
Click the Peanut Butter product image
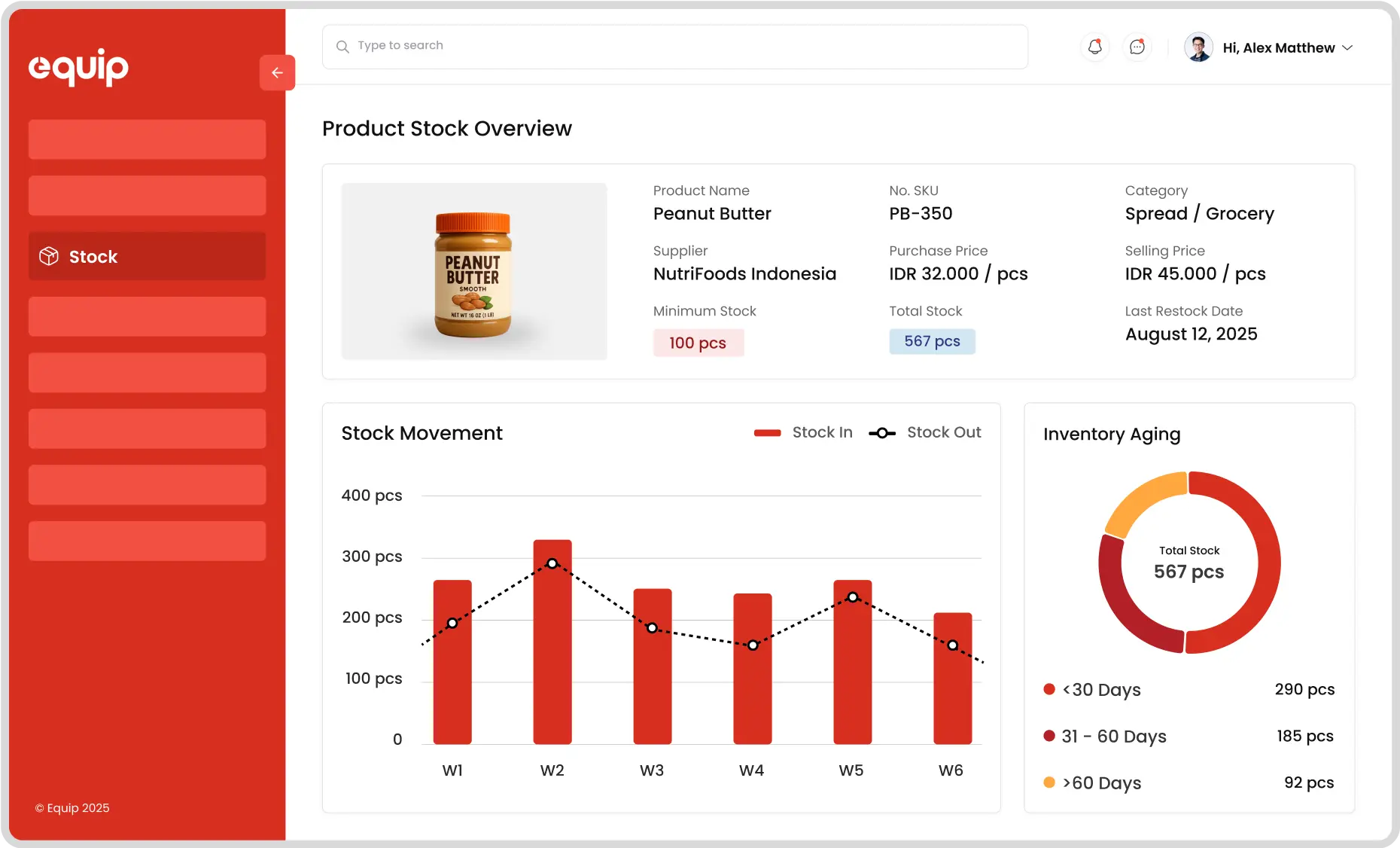474,271
